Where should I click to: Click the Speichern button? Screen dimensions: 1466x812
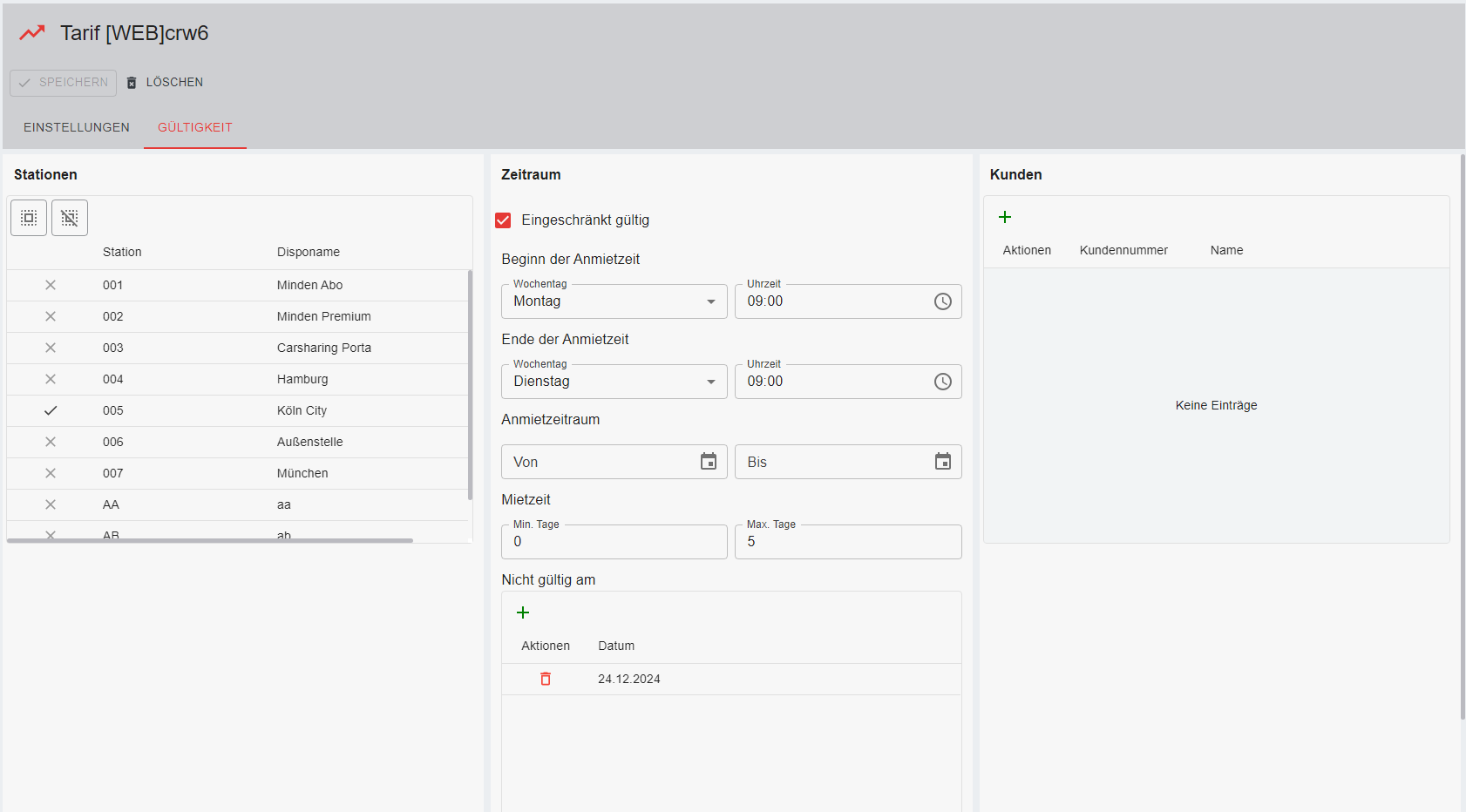[64, 83]
